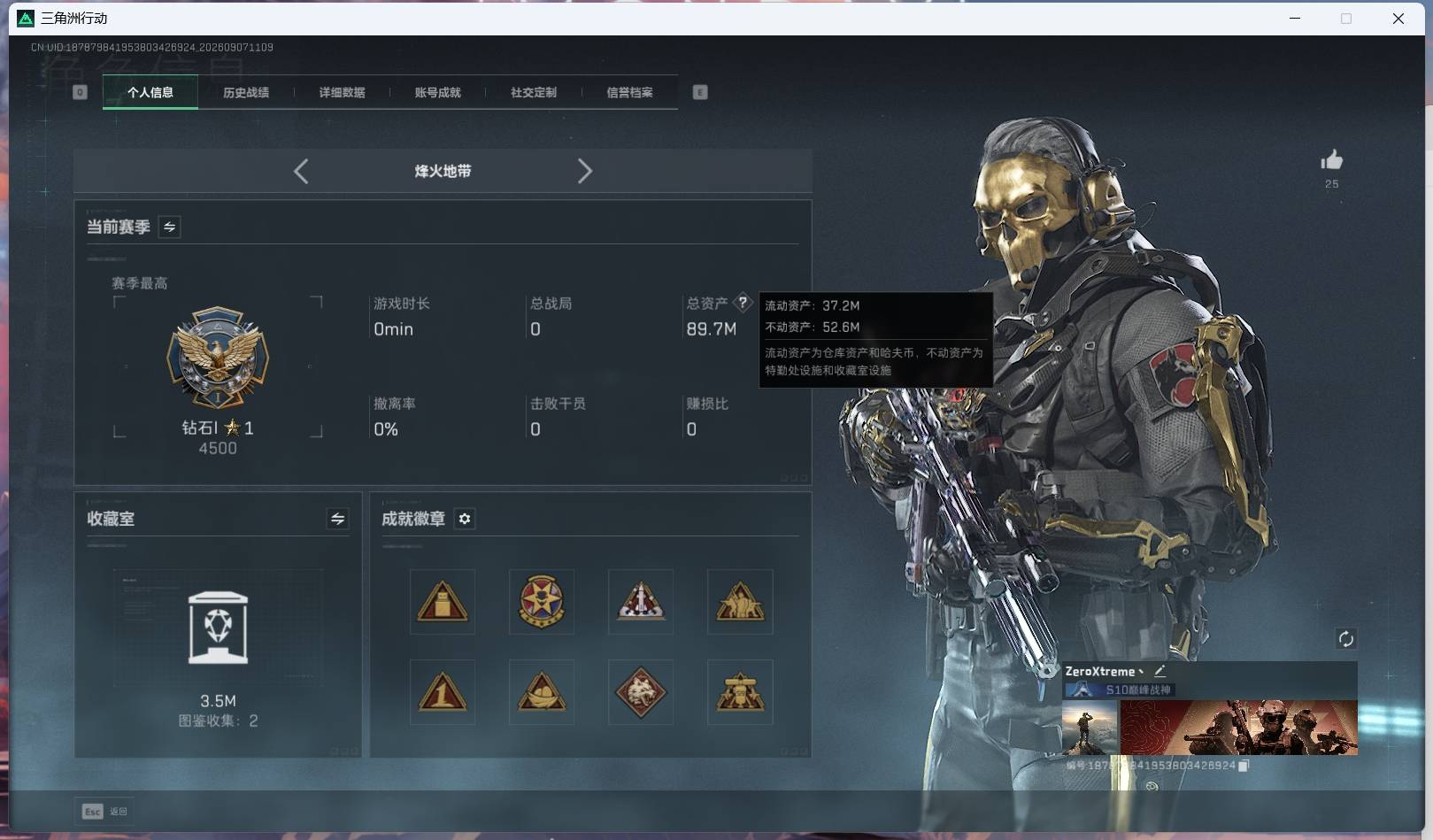Click the 4500 rank score
This screenshot has width=1433, height=840.
(218, 449)
